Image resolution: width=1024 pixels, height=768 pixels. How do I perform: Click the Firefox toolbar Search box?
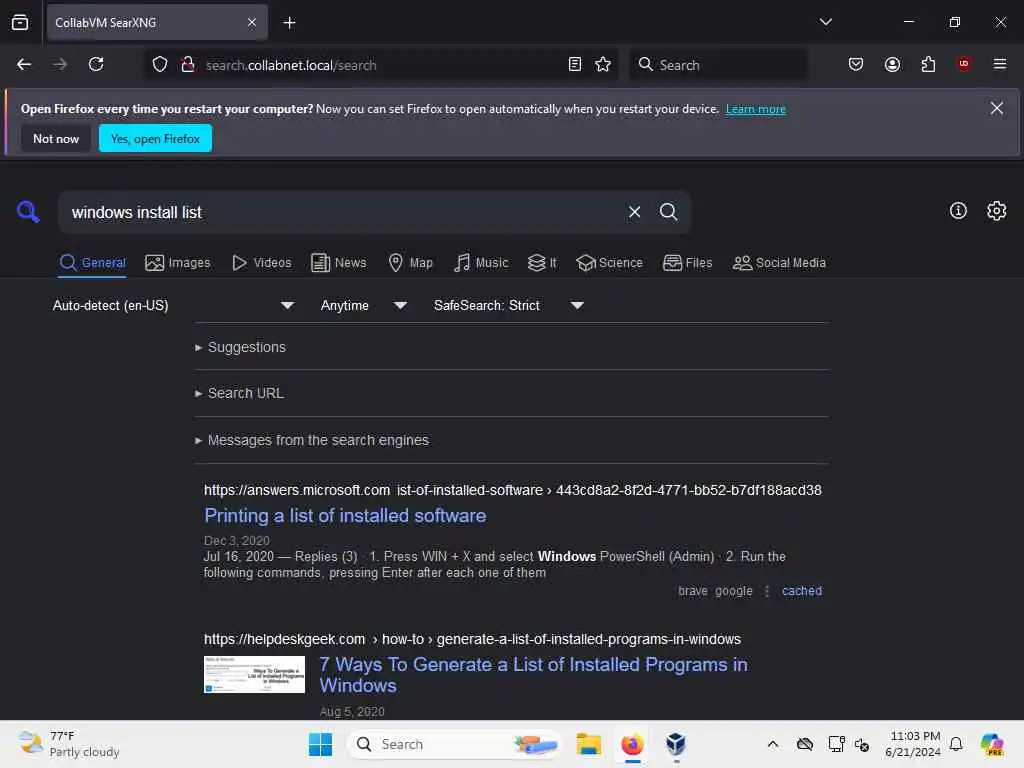718,65
